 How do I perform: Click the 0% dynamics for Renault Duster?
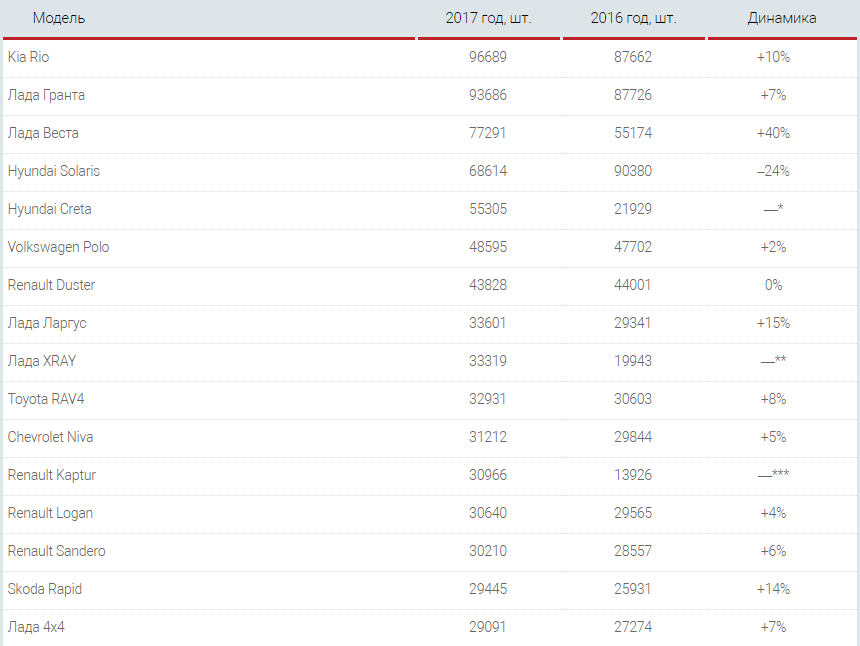[x=773, y=285]
